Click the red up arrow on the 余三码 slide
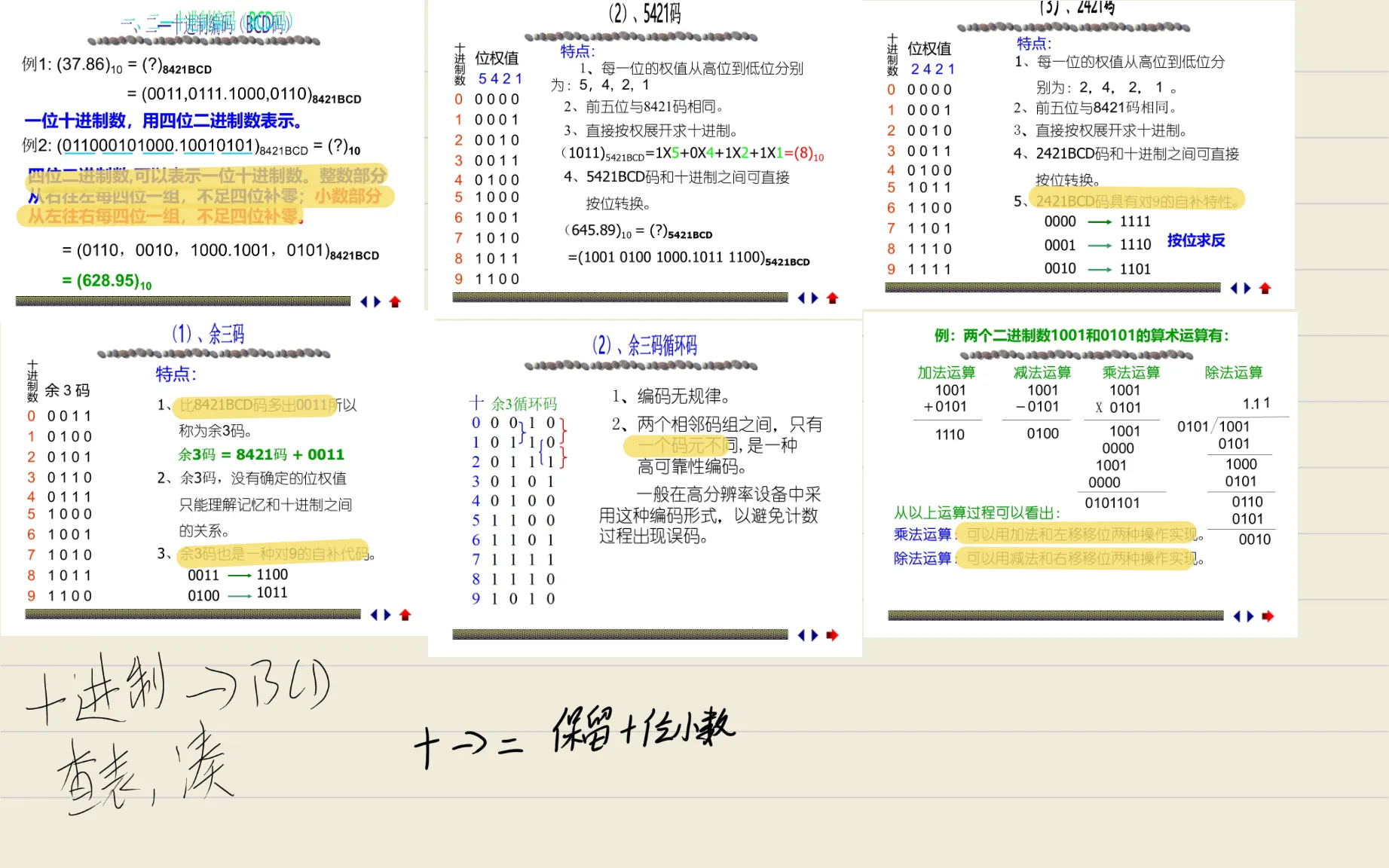The height and width of the screenshot is (868, 1389). tap(405, 615)
